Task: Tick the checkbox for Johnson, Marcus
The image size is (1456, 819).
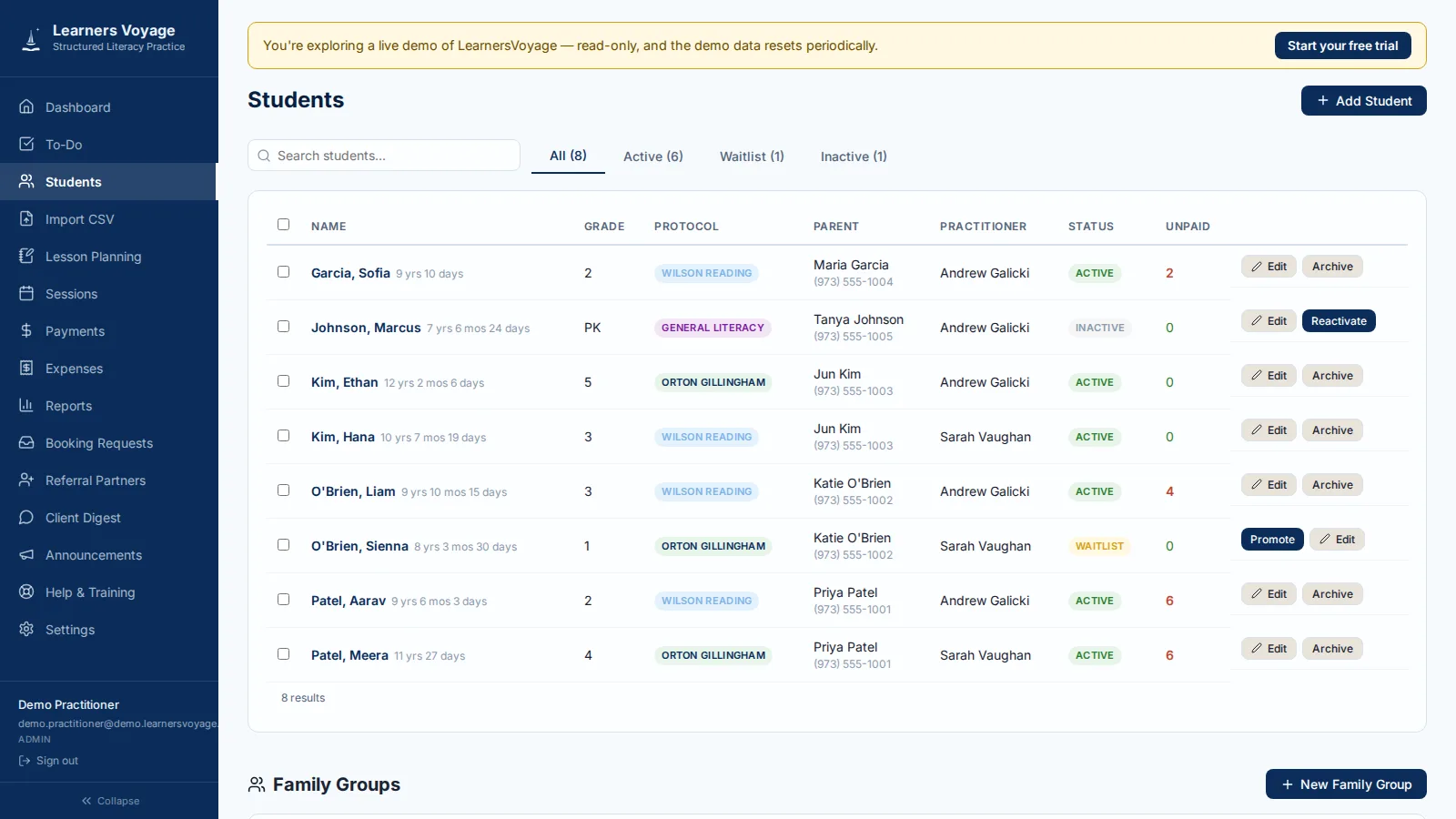Action: [x=283, y=326]
